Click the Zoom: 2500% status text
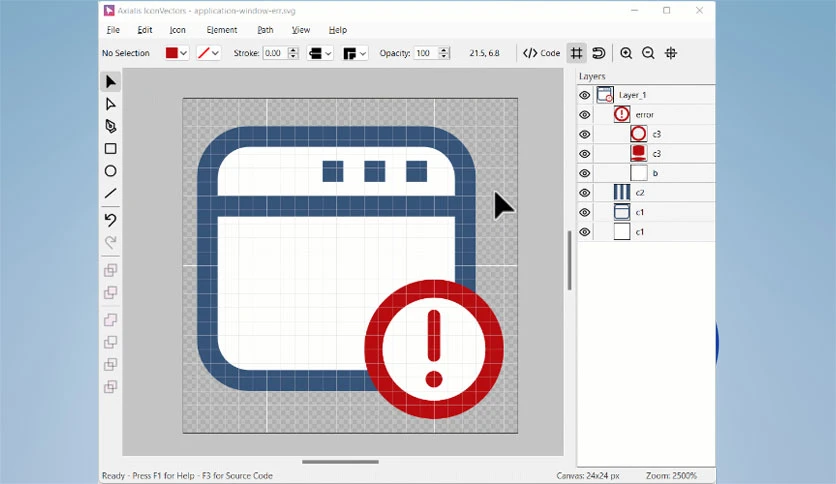 pyautogui.click(x=671, y=475)
